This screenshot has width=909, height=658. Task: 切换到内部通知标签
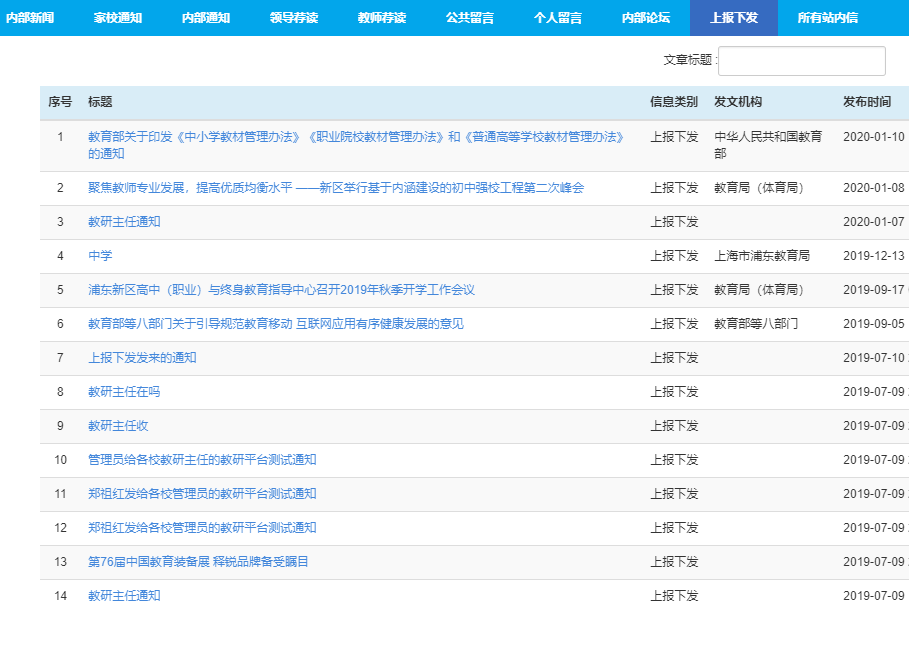click(x=208, y=17)
